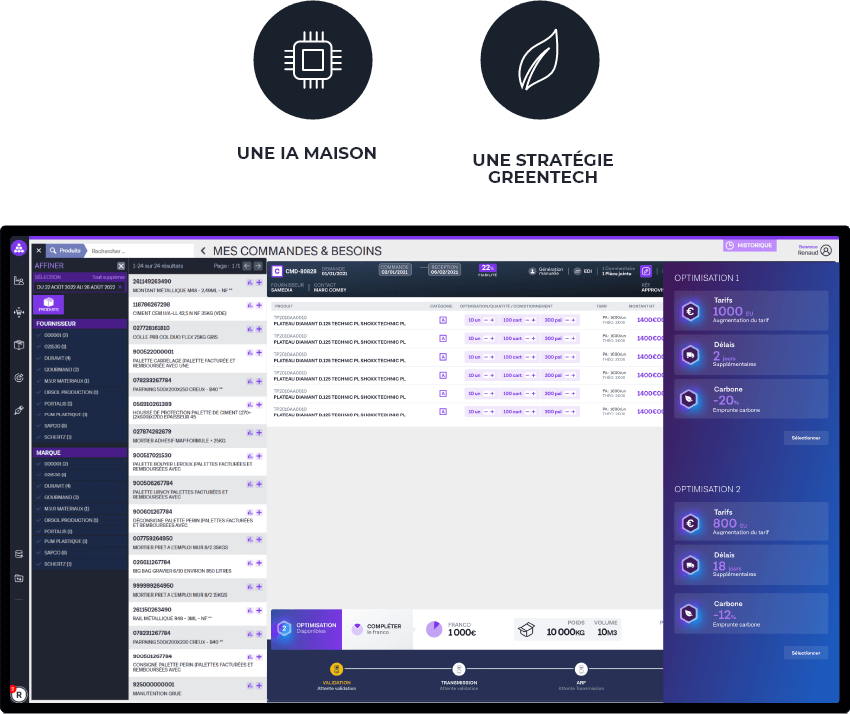
Task: Open the HISTORIQUE history button
Action: point(749,245)
